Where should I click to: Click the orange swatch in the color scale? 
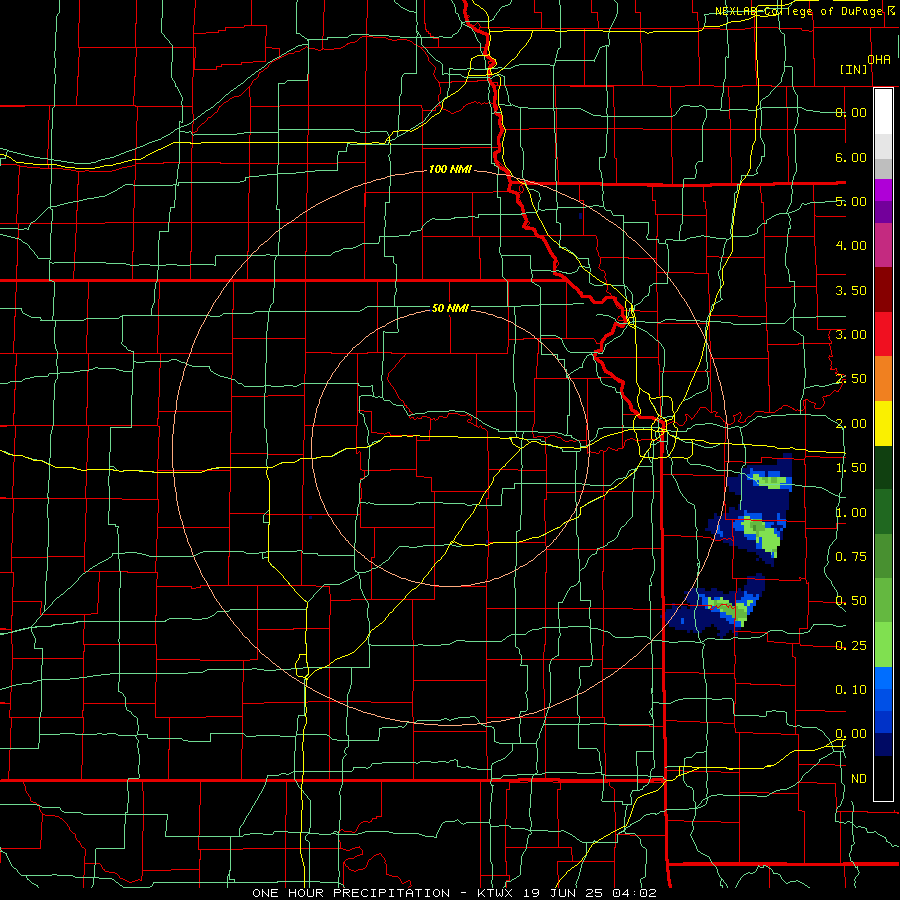883,379
